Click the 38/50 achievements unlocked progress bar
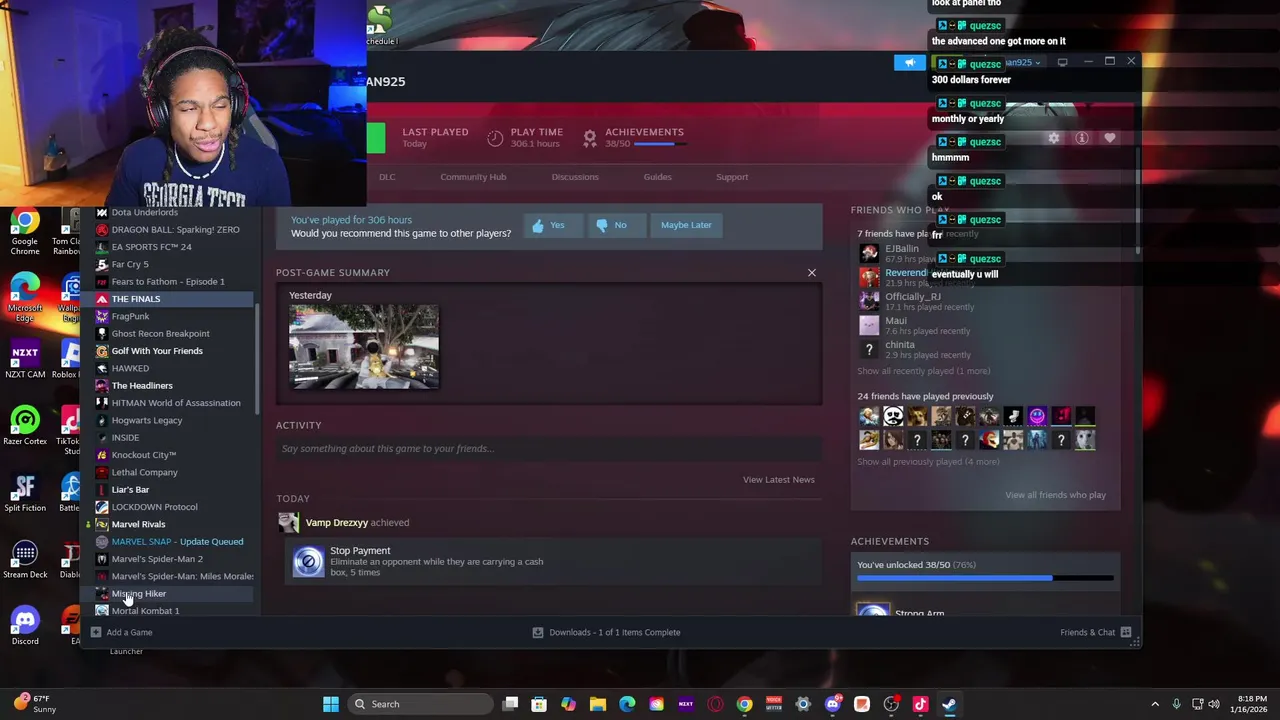 click(985, 578)
